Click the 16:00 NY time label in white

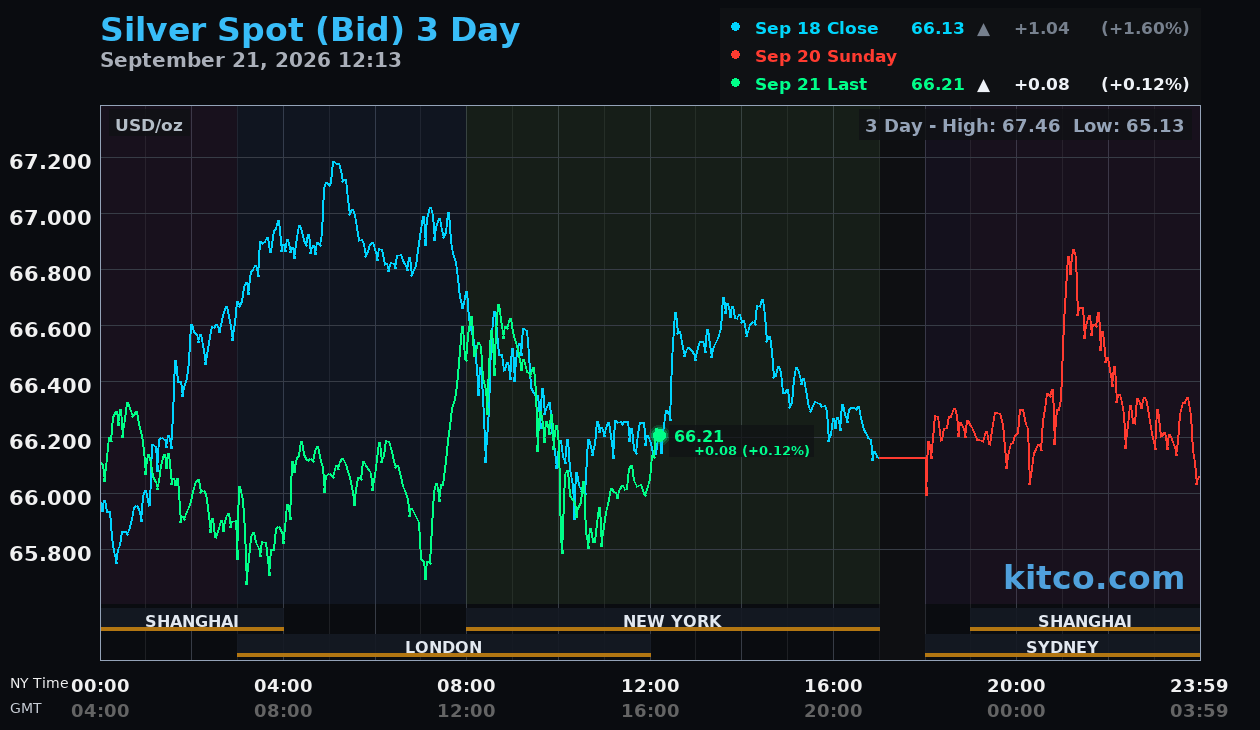(833, 686)
